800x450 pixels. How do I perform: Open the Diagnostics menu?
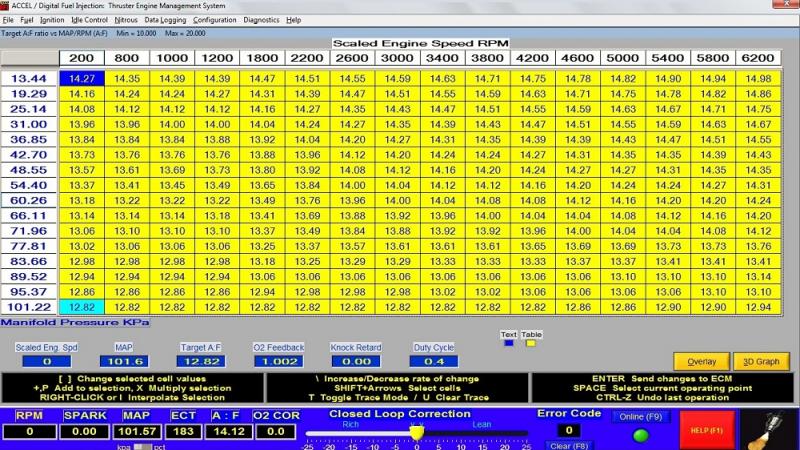point(261,20)
